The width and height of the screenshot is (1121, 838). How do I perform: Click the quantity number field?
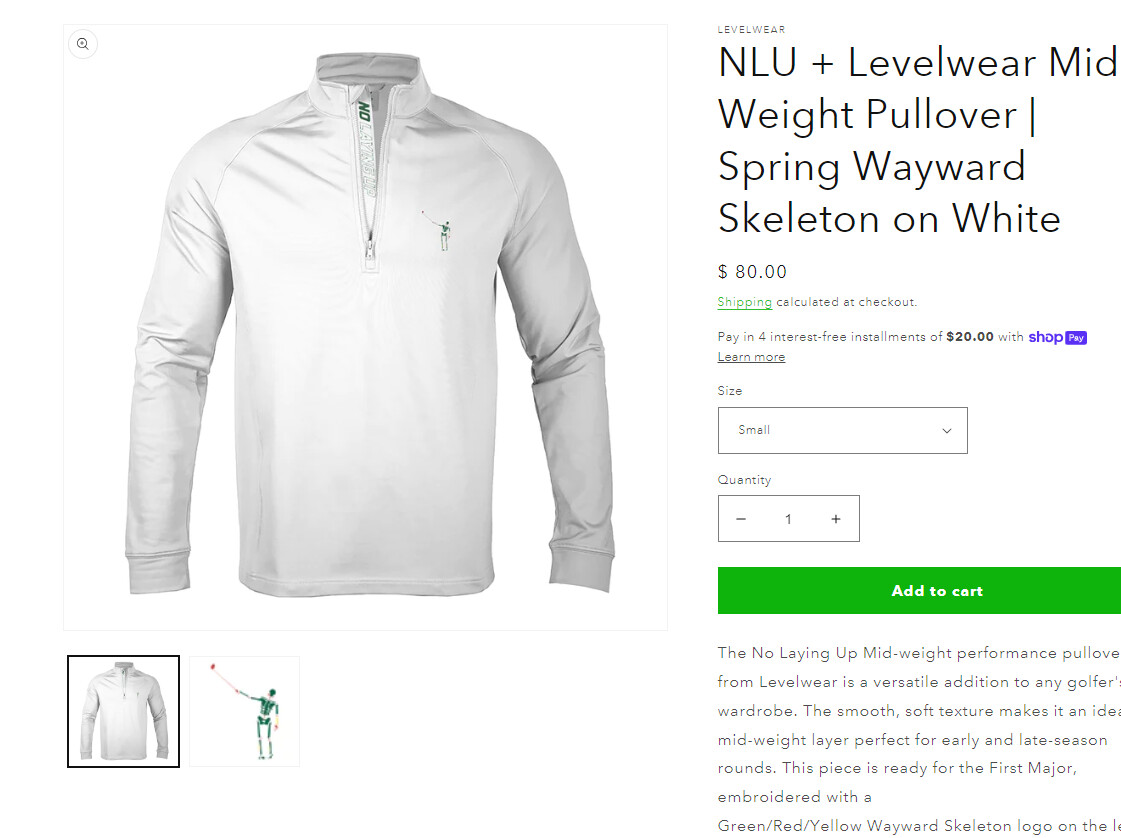click(788, 519)
